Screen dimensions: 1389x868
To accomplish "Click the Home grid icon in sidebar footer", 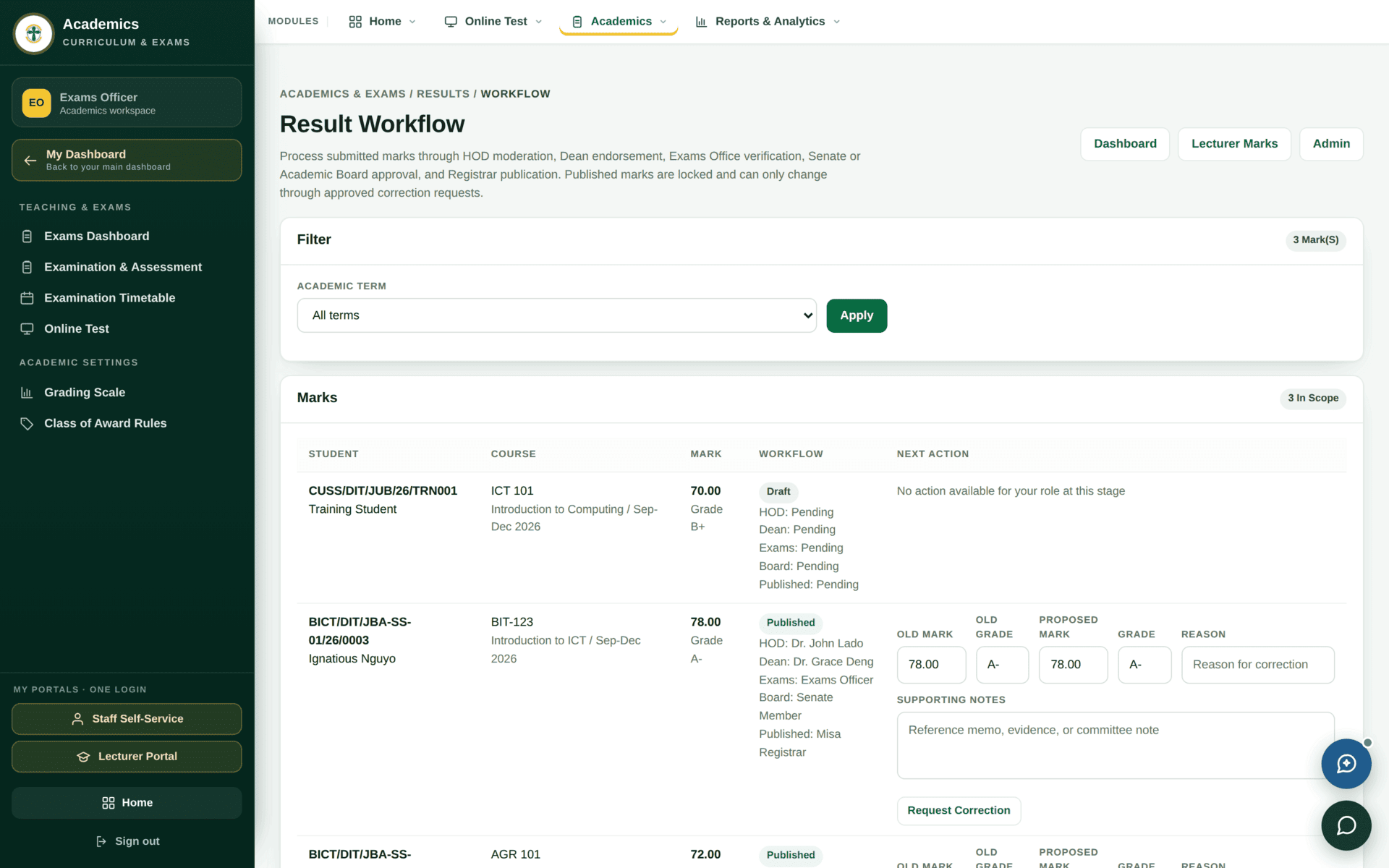I will [x=109, y=803].
